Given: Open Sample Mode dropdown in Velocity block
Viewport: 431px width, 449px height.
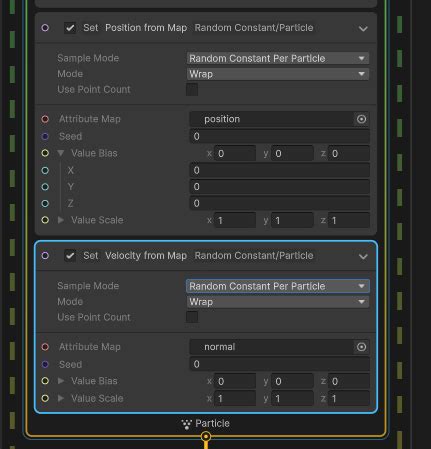Looking at the screenshot, I should 278,286.
